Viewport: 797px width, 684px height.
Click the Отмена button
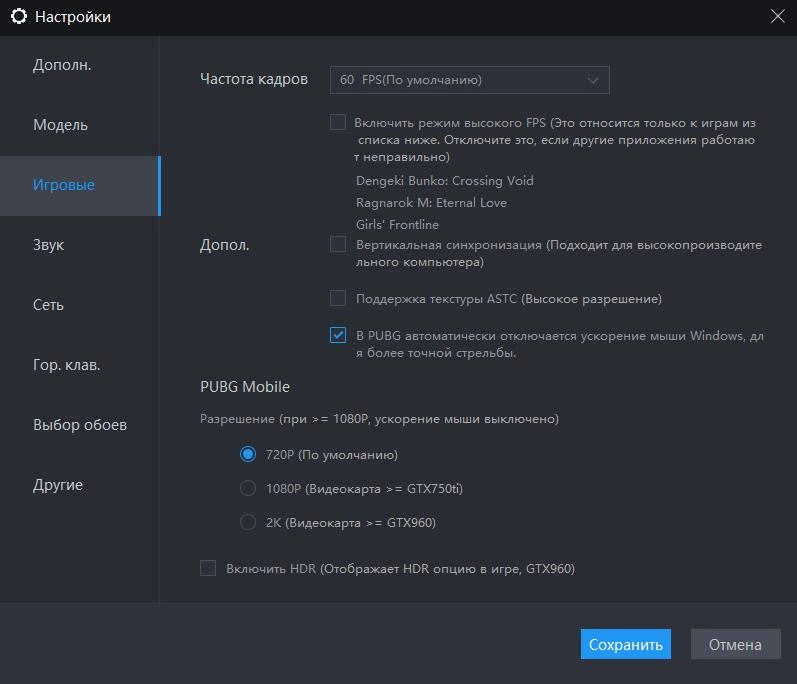[x=735, y=645]
